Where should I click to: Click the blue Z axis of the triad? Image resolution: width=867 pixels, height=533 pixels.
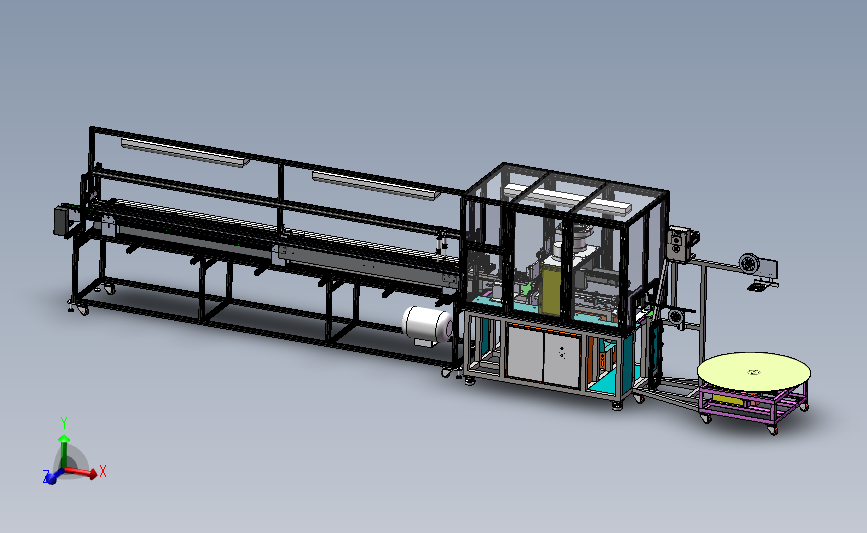[53, 477]
